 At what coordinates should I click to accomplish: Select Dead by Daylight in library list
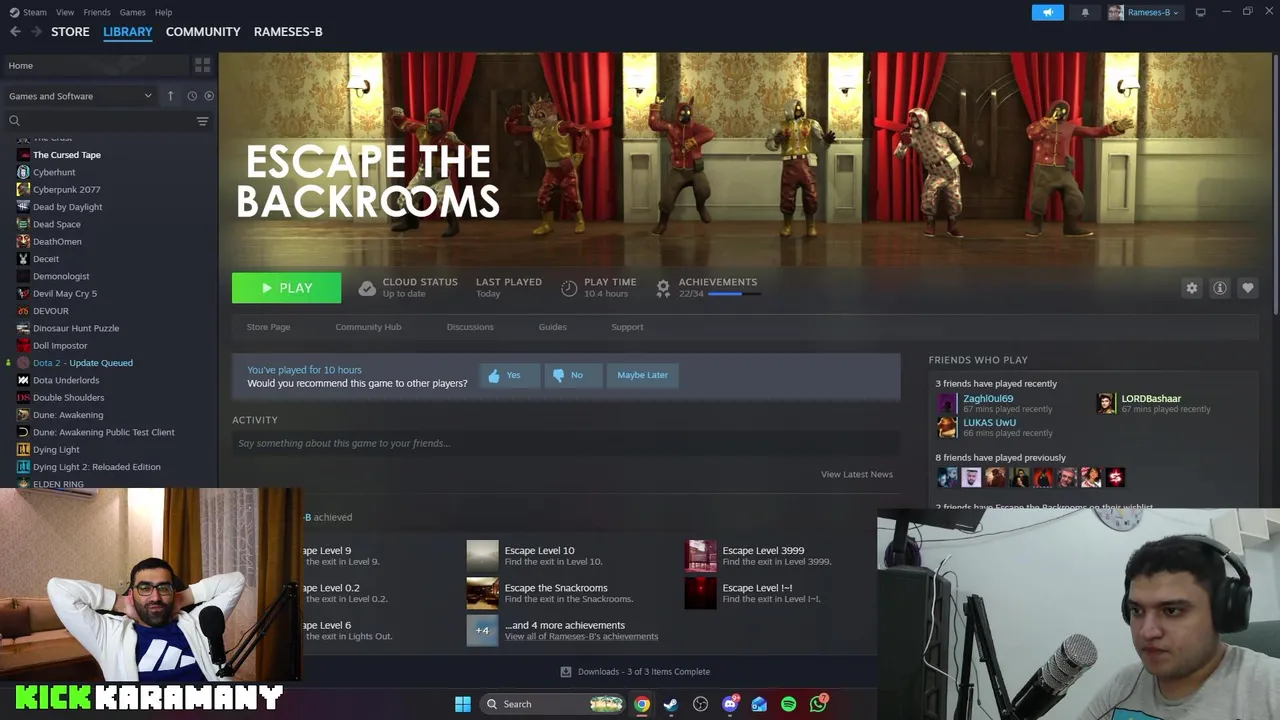[67, 207]
